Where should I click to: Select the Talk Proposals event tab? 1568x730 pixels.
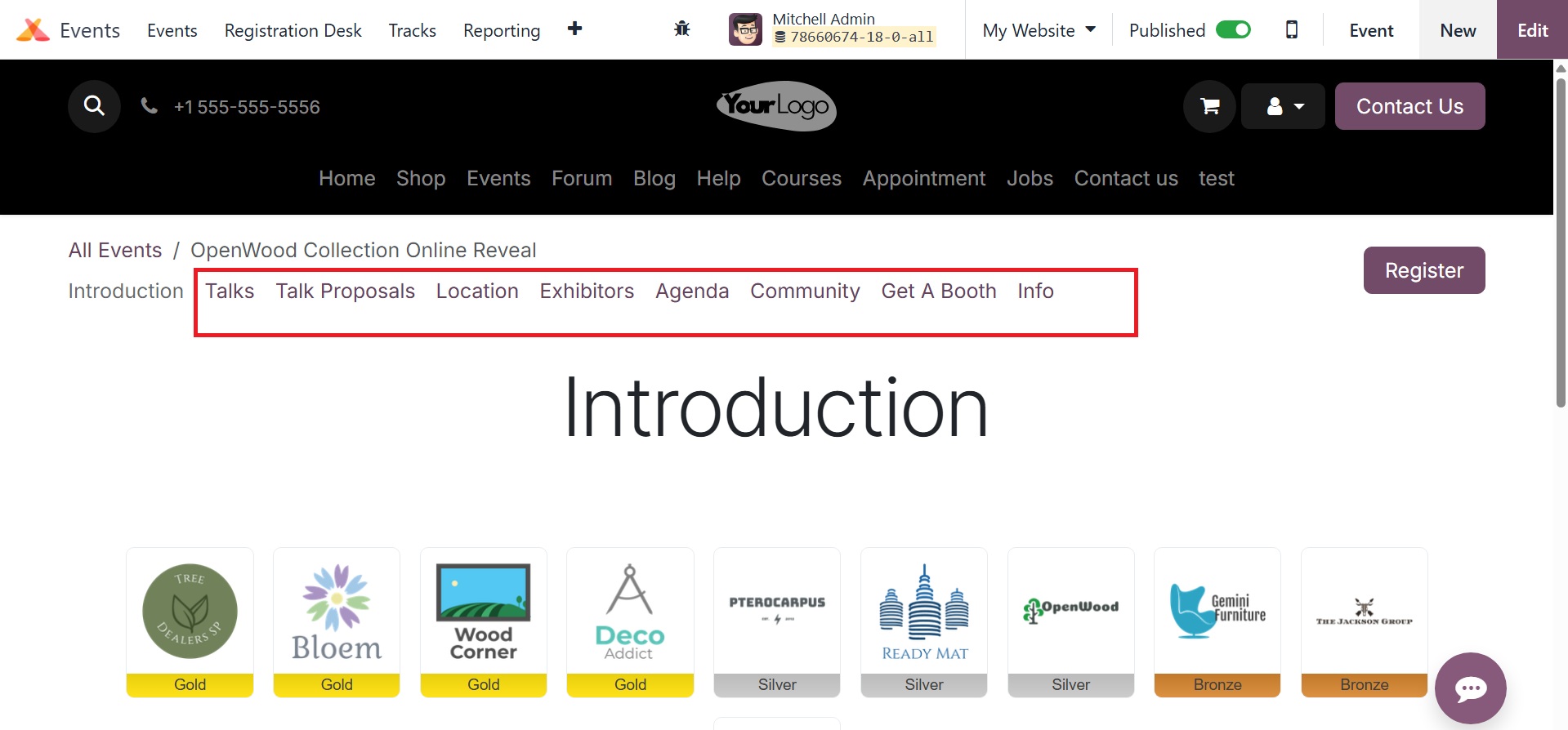tap(346, 291)
